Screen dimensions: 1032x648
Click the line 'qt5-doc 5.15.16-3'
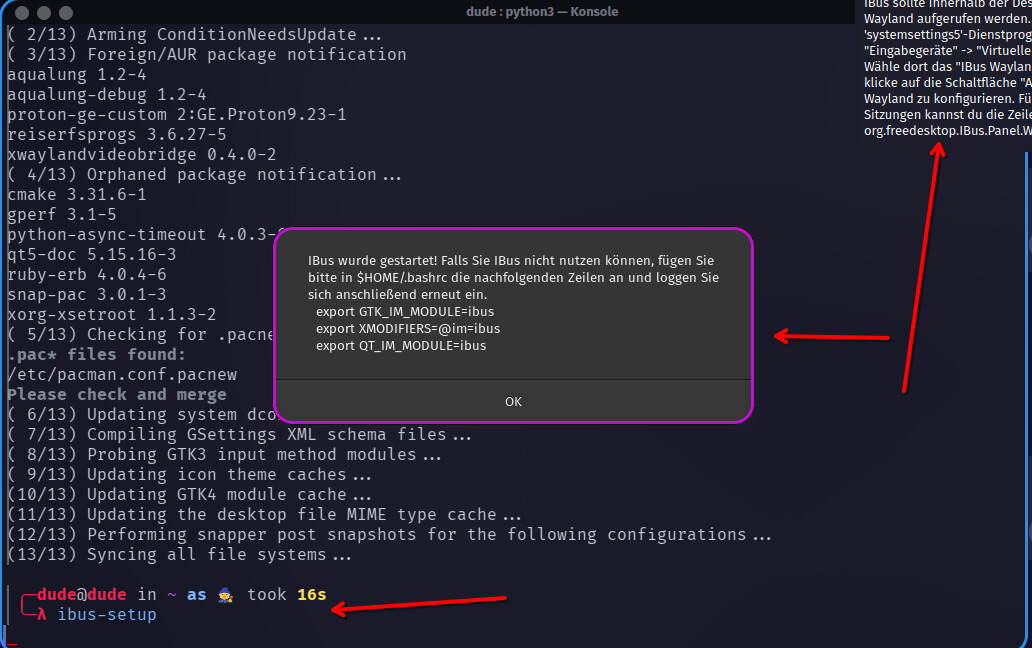tap(91, 255)
